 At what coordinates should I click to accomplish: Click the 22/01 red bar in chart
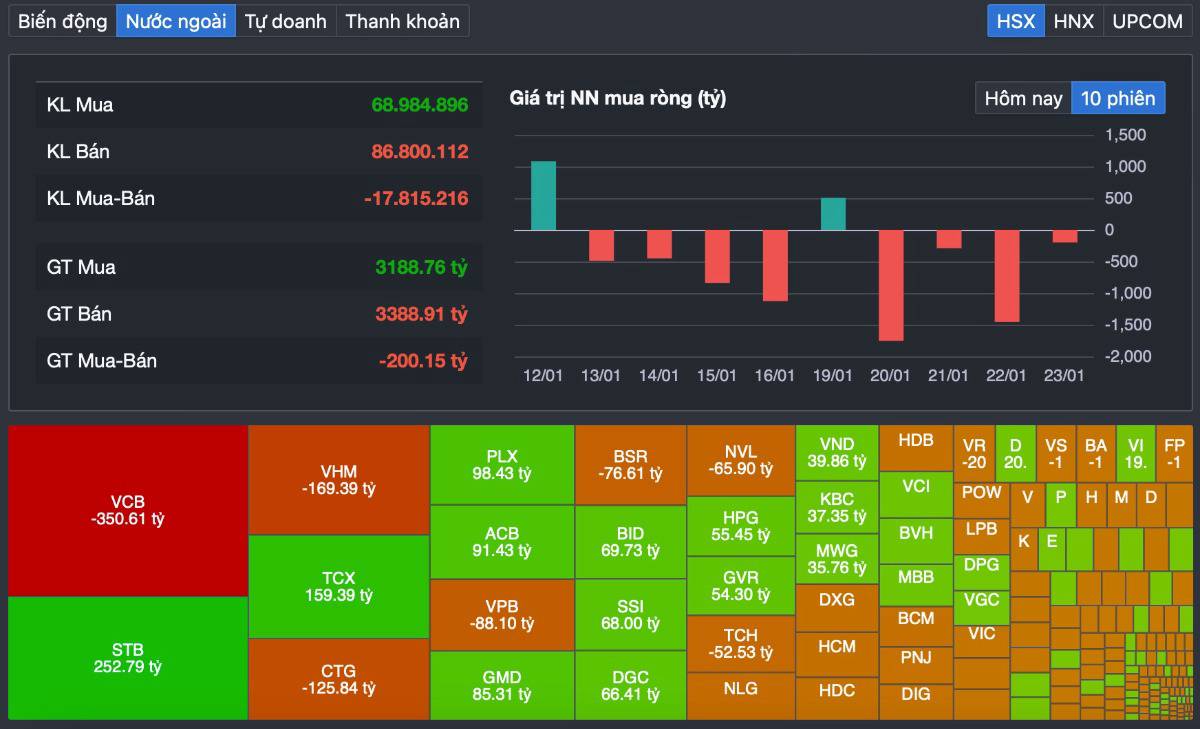(1007, 276)
